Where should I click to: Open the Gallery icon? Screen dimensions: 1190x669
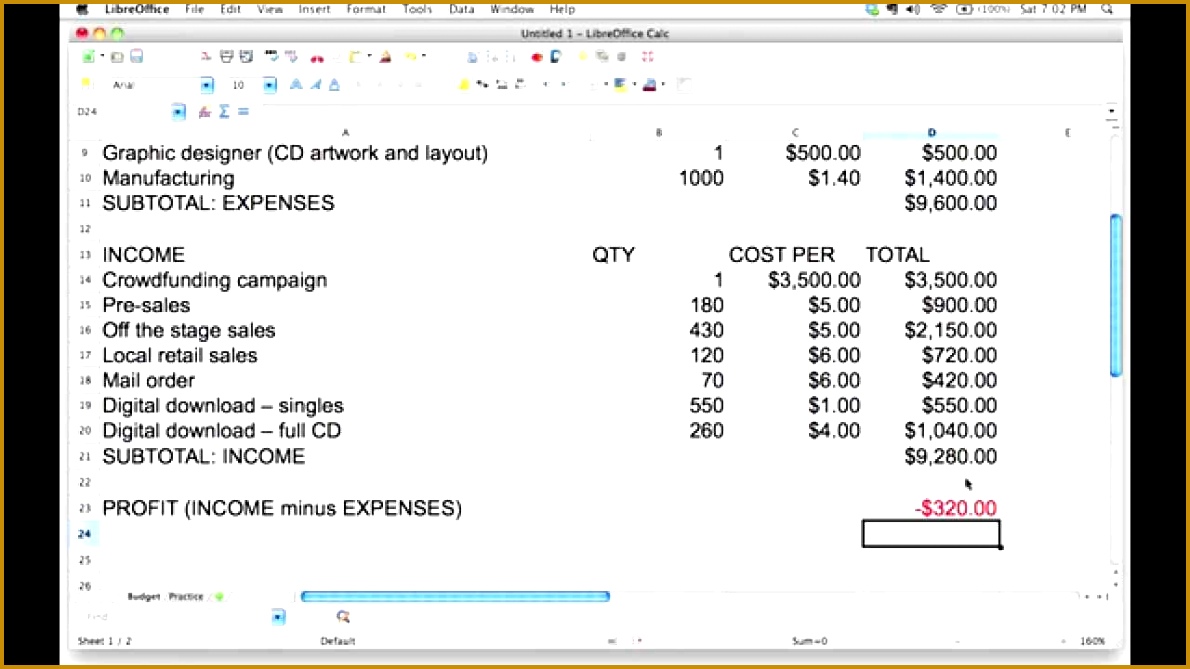point(602,57)
